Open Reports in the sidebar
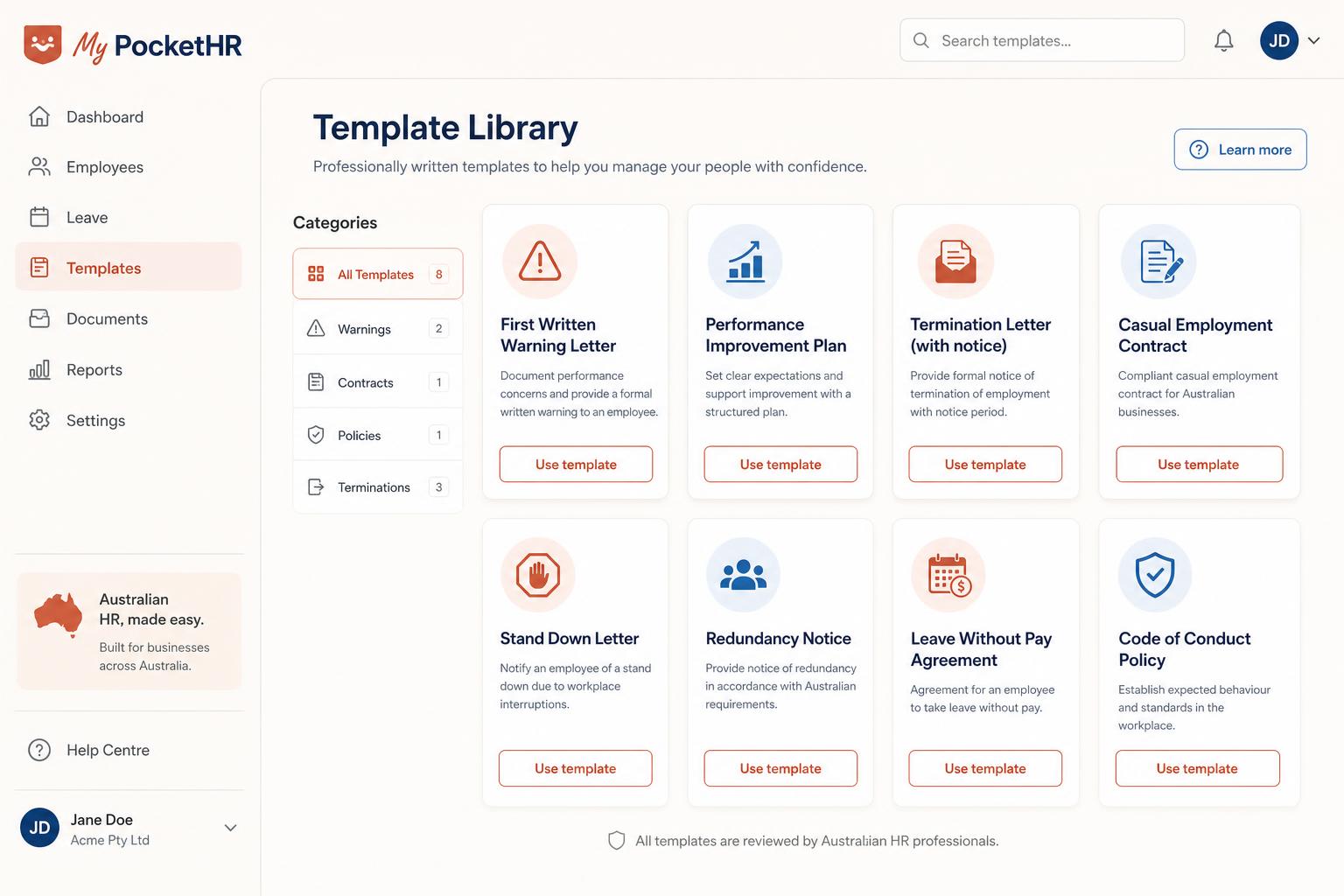The image size is (1344, 896). point(129,369)
